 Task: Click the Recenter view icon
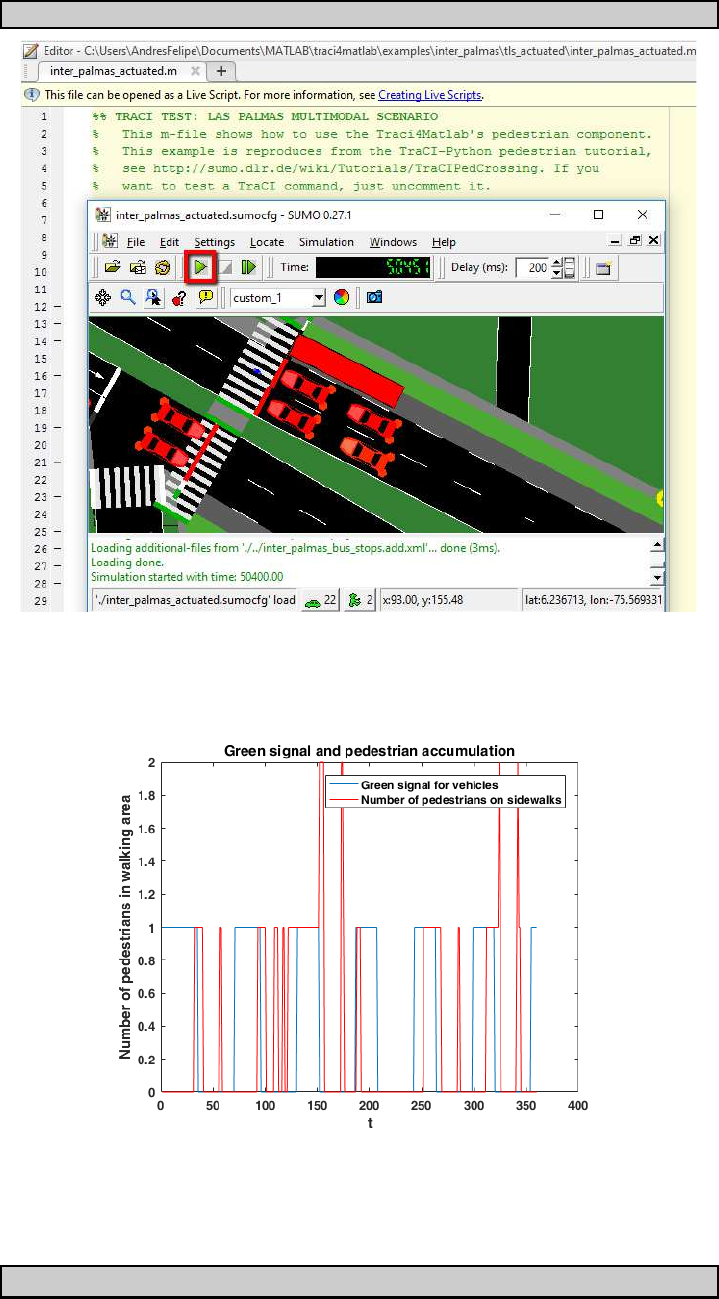(102, 297)
